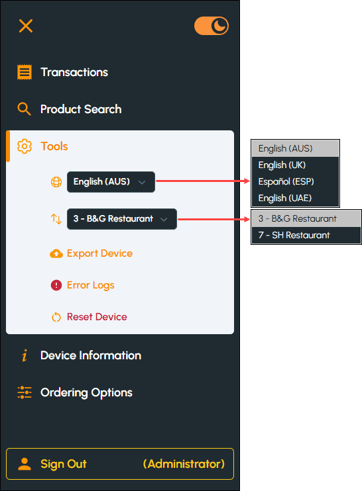
Task: Click the Sign Out button
Action: pos(120,464)
